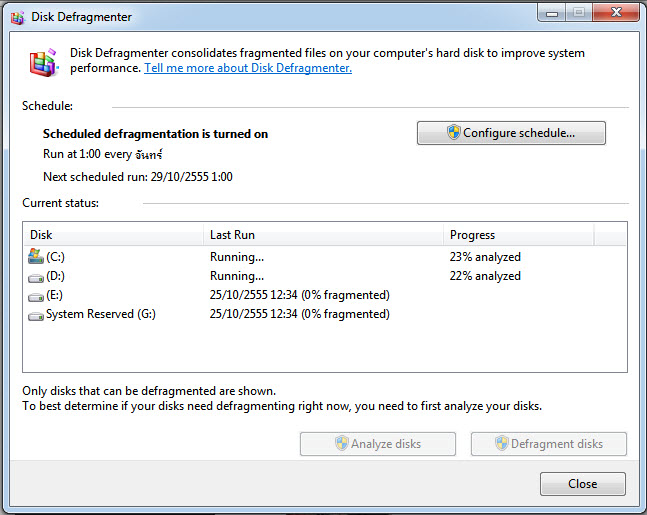Select the System Reserved (G:) drive icon
The image size is (647, 515).
click(36, 317)
